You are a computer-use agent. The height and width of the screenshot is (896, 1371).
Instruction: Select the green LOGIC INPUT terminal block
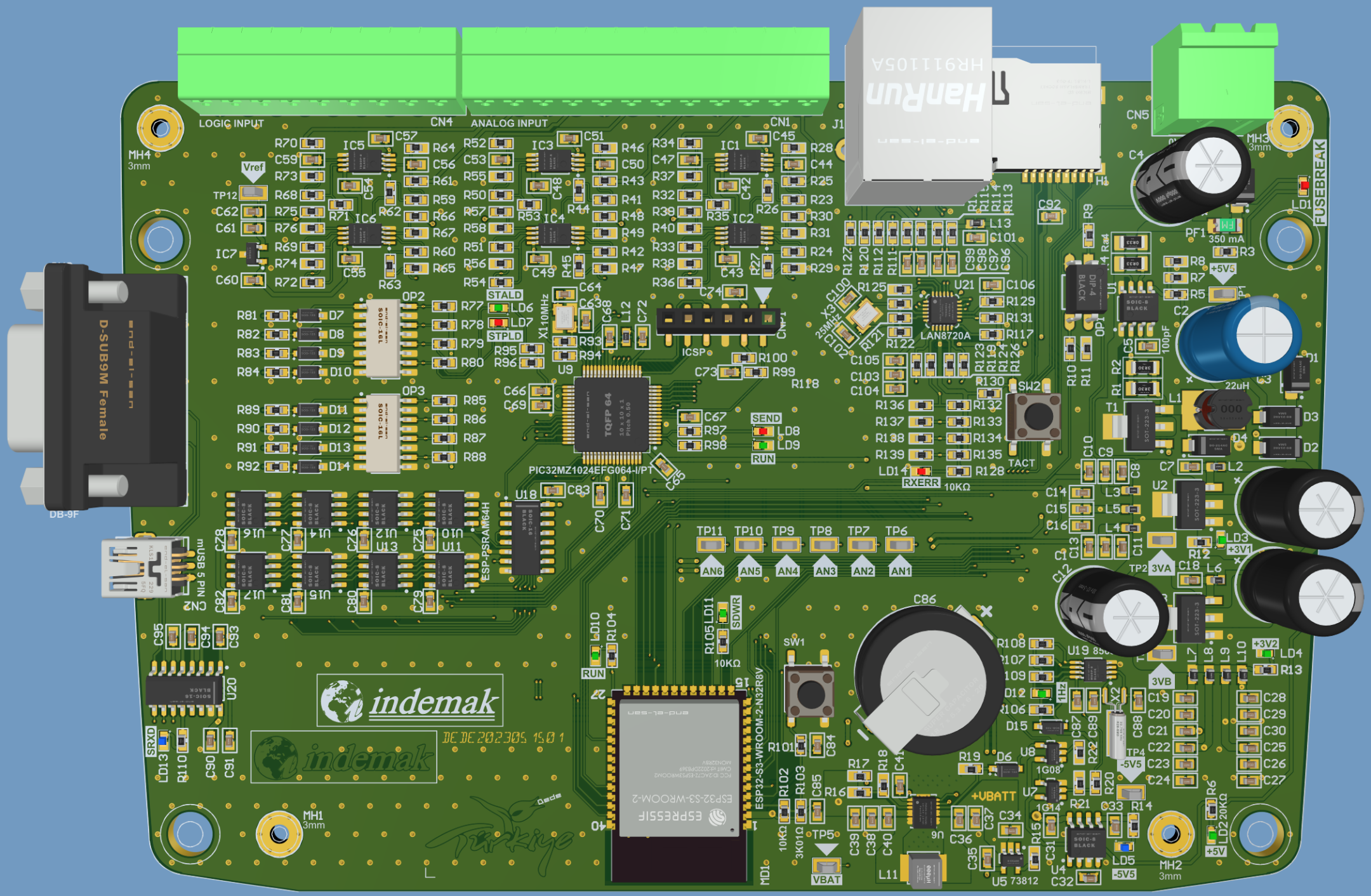pyautogui.click(x=317, y=71)
